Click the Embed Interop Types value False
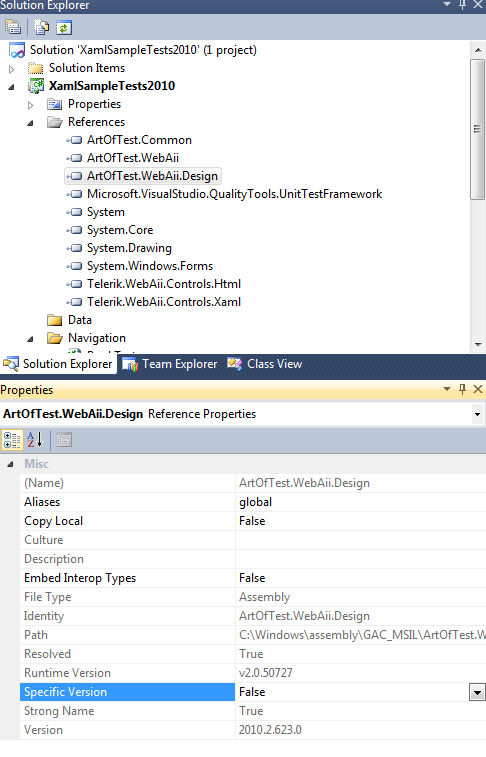Screen dimensions: 486x757 point(252,578)
